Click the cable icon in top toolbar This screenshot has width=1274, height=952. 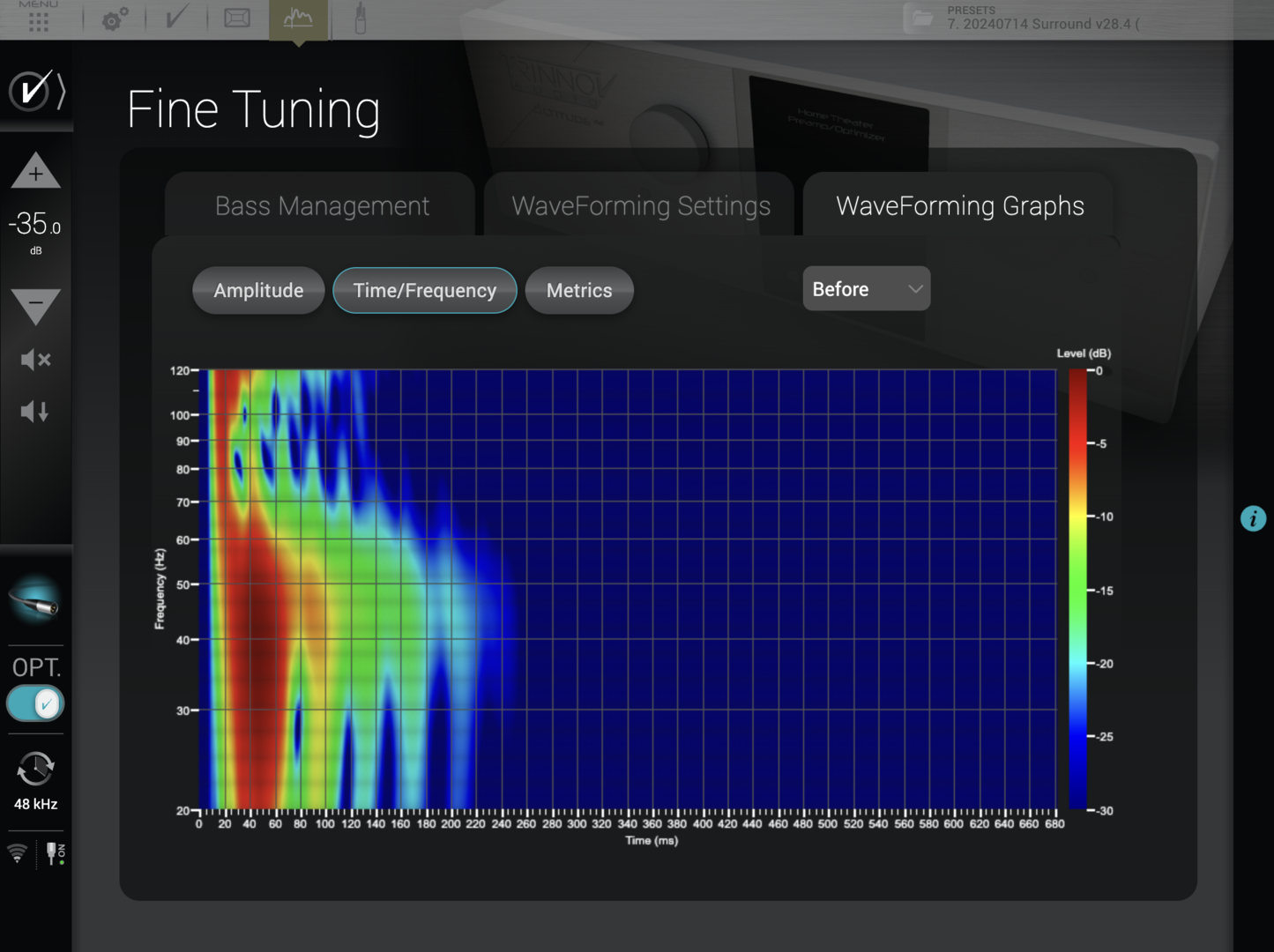360,19
